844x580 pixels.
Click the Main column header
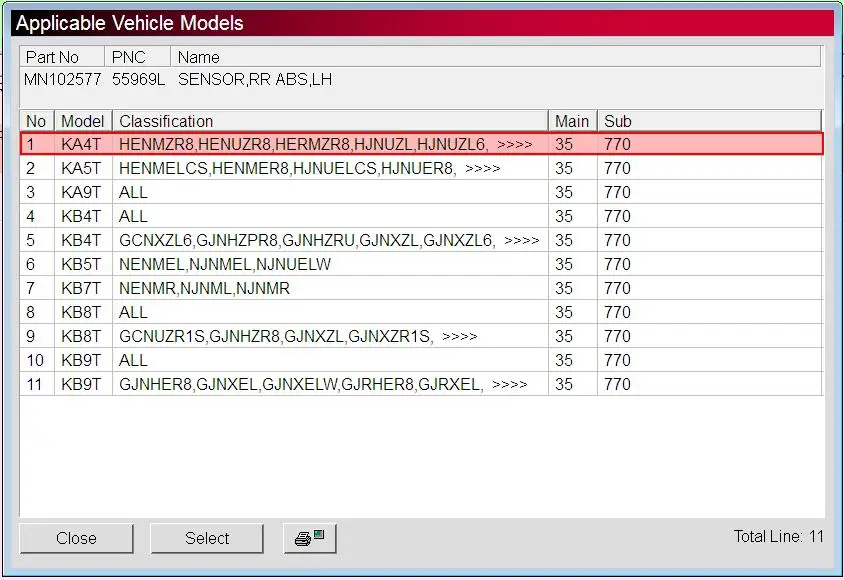572,121
